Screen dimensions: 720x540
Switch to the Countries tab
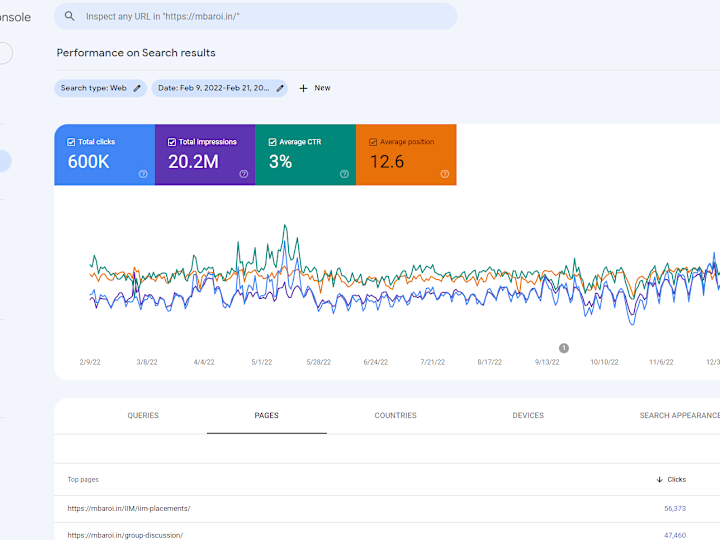395,416
